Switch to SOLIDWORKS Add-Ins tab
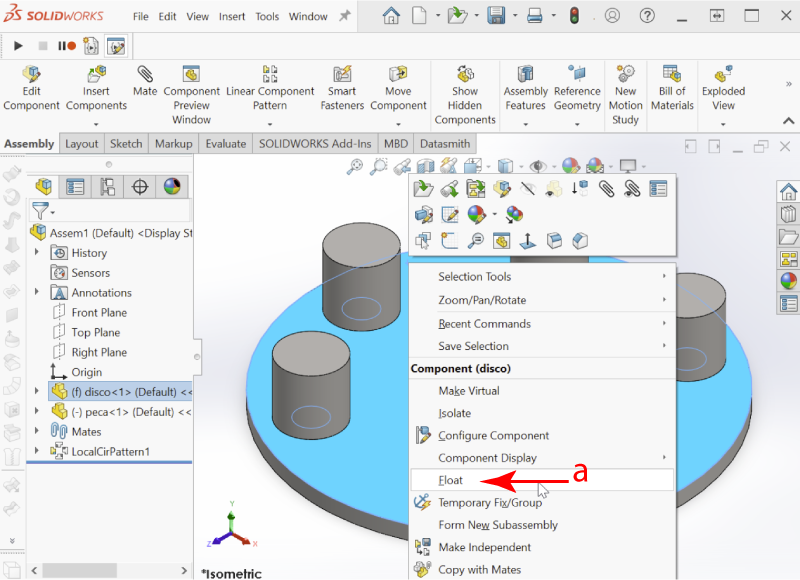Viewport: 800px width, 580px height. click(315, 144)
